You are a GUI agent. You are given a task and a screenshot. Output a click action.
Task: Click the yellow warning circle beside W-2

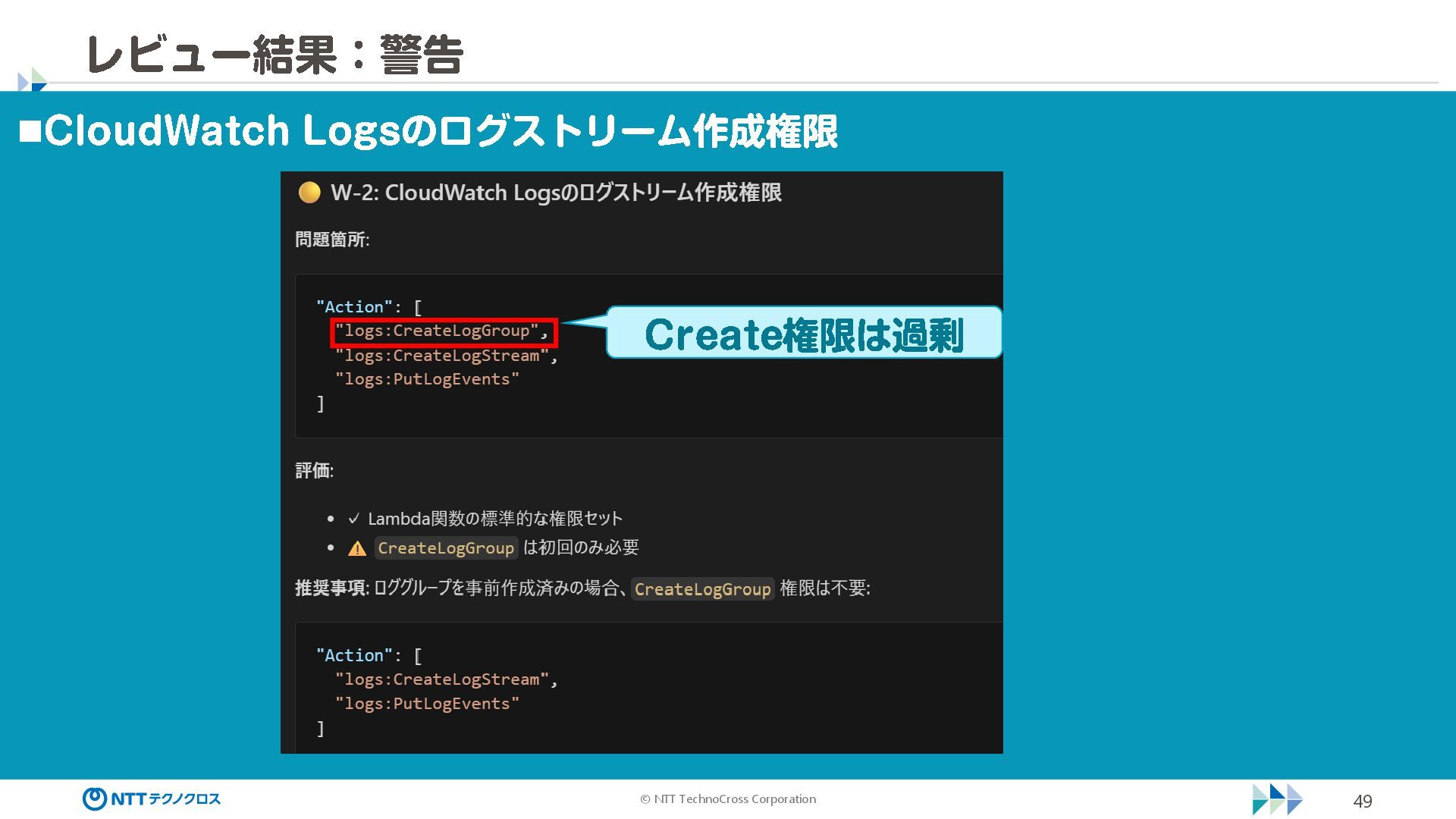pyautogui.click(x=309, y=193)
